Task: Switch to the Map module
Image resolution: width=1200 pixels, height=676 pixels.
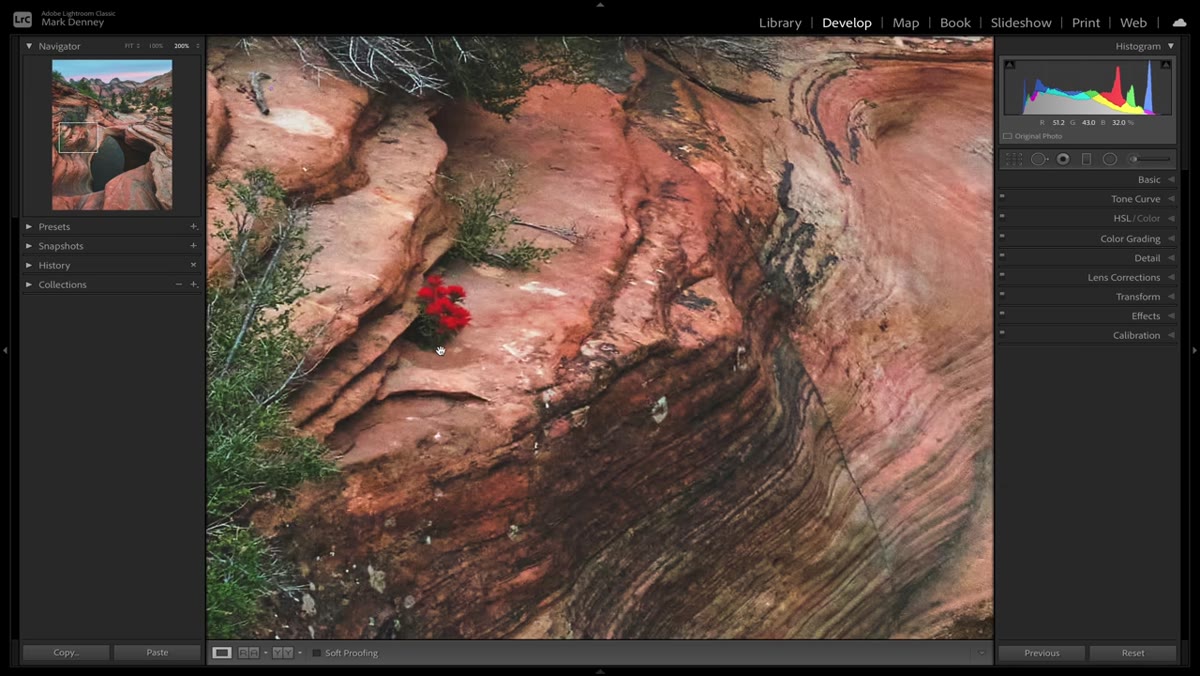Action: [906, 22]
